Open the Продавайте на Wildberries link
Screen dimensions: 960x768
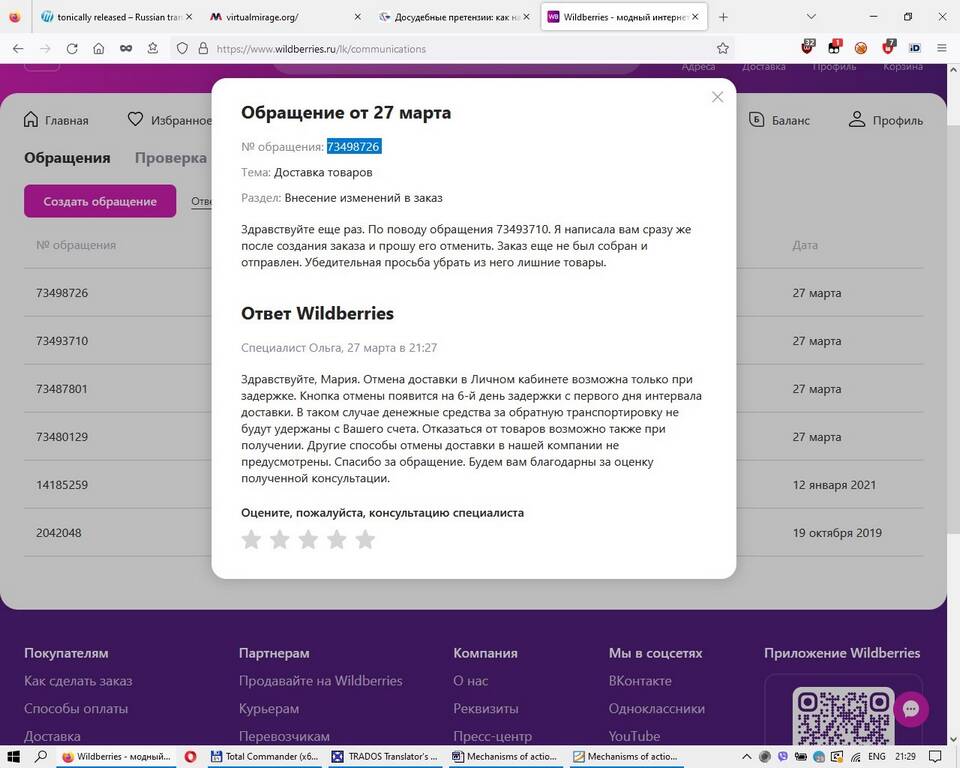[x=321, y=681]
